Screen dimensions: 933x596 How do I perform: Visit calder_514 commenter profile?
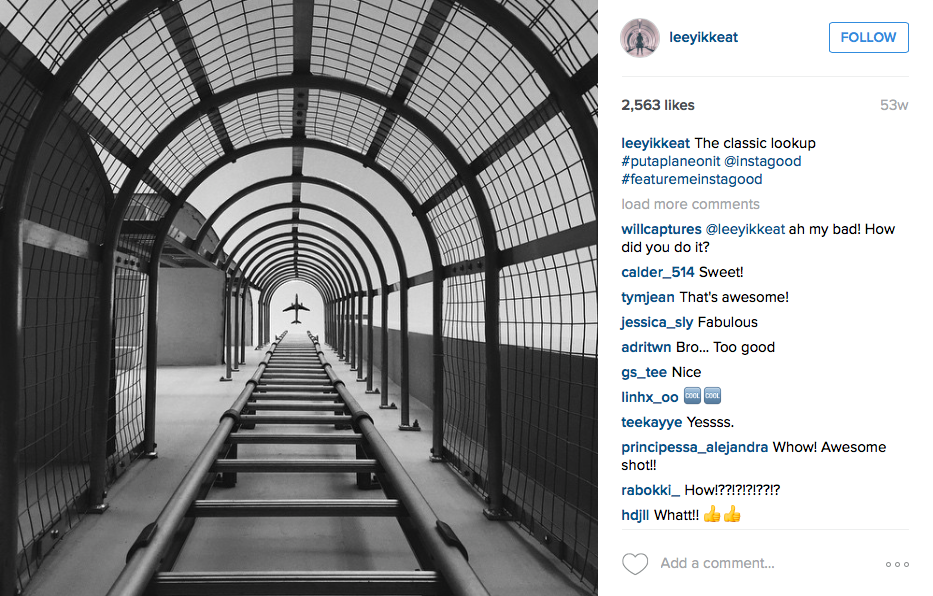(x=658, y=272)
